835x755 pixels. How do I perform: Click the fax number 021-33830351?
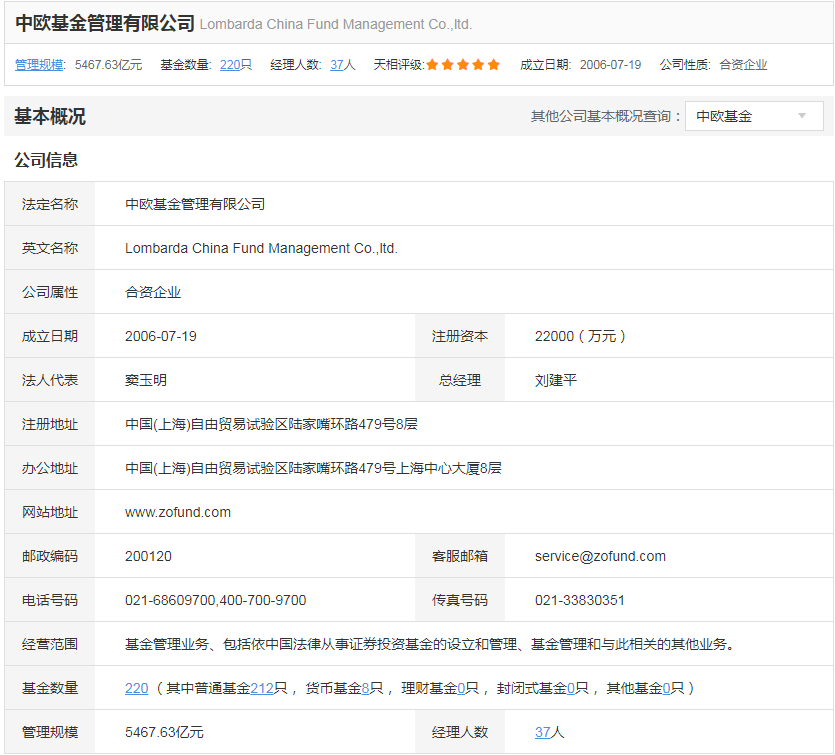[x=579, y=601]
